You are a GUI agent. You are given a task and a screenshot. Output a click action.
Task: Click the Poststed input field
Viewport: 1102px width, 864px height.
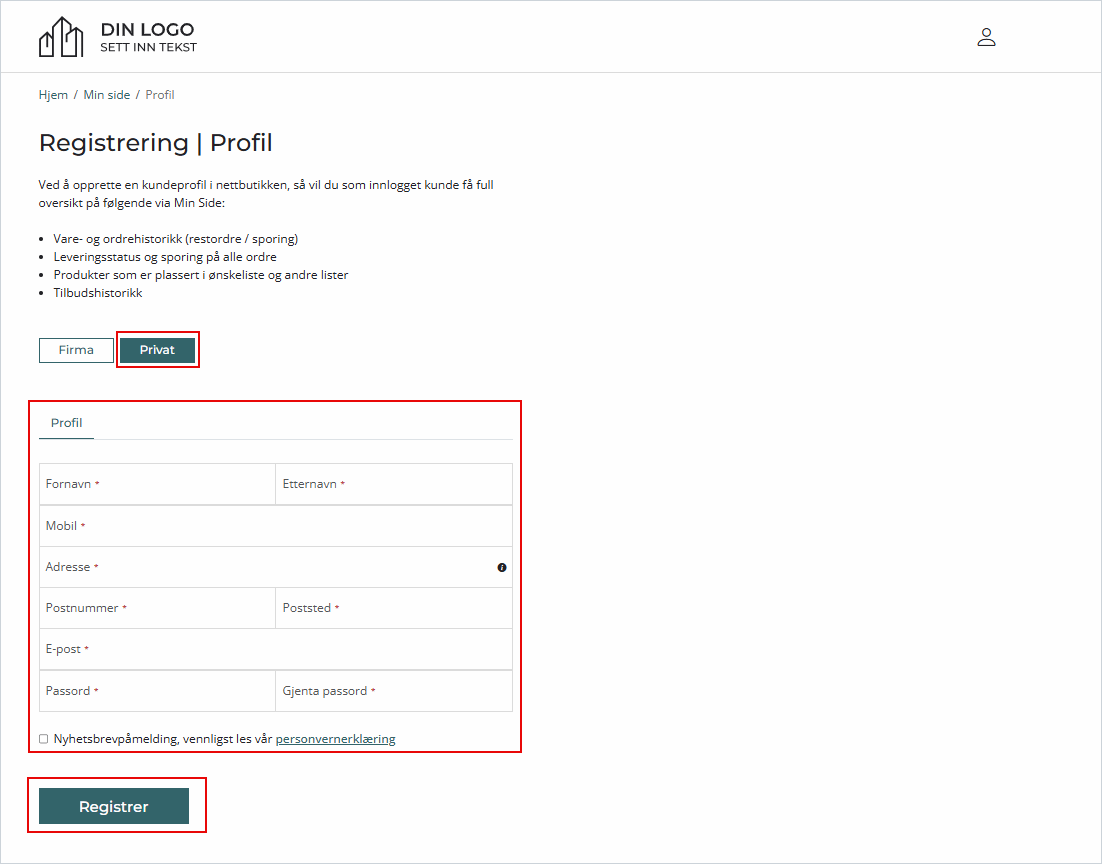[394, 608]
